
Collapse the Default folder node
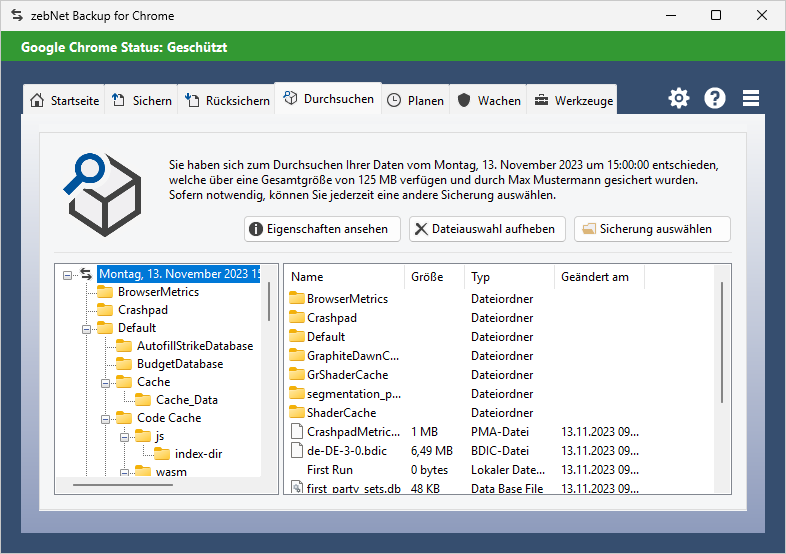(86, 329)
